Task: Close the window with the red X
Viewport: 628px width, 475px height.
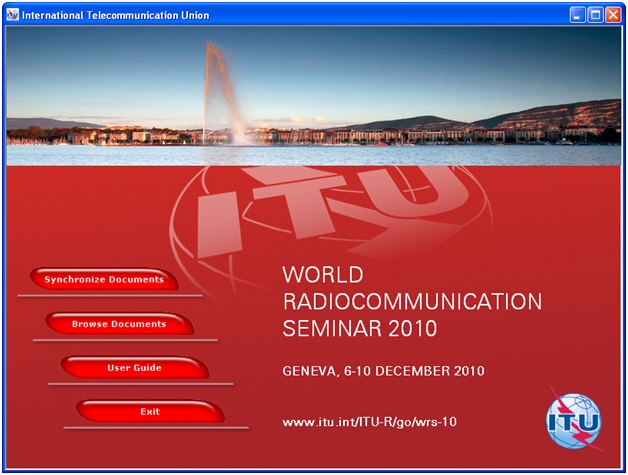Action: click(x=613, y=15)
